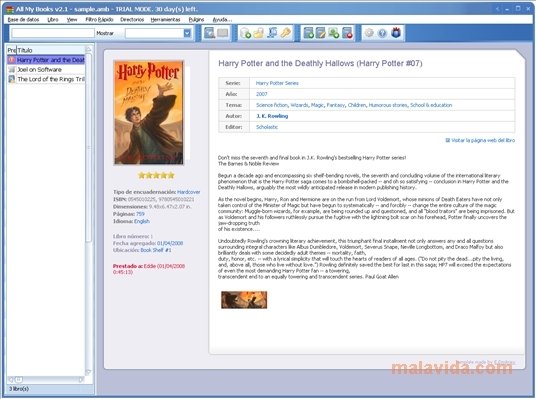This screenshot has height=399, width=536.
Task: Open the Herramientas menu
Action: pos(165,19)
